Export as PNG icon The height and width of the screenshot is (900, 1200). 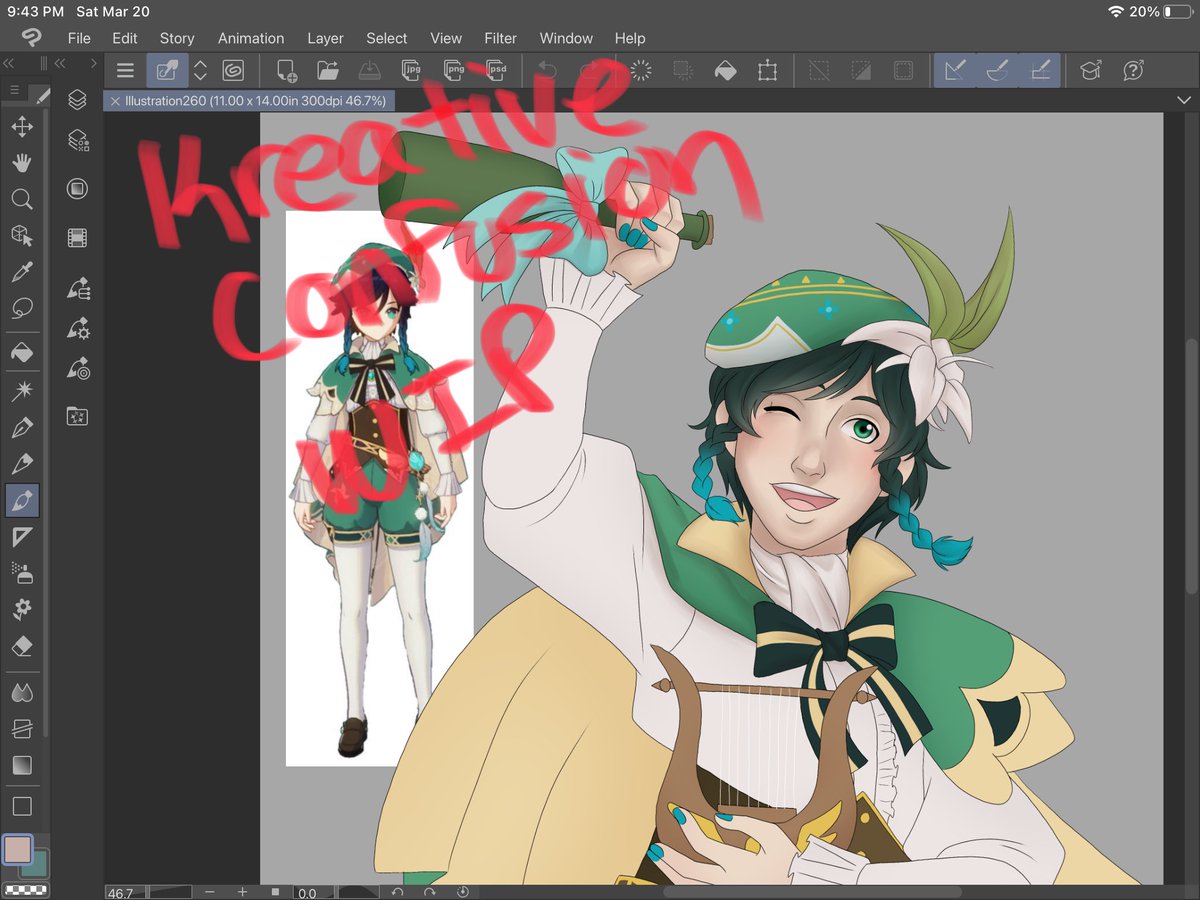(x=453, y=70)
